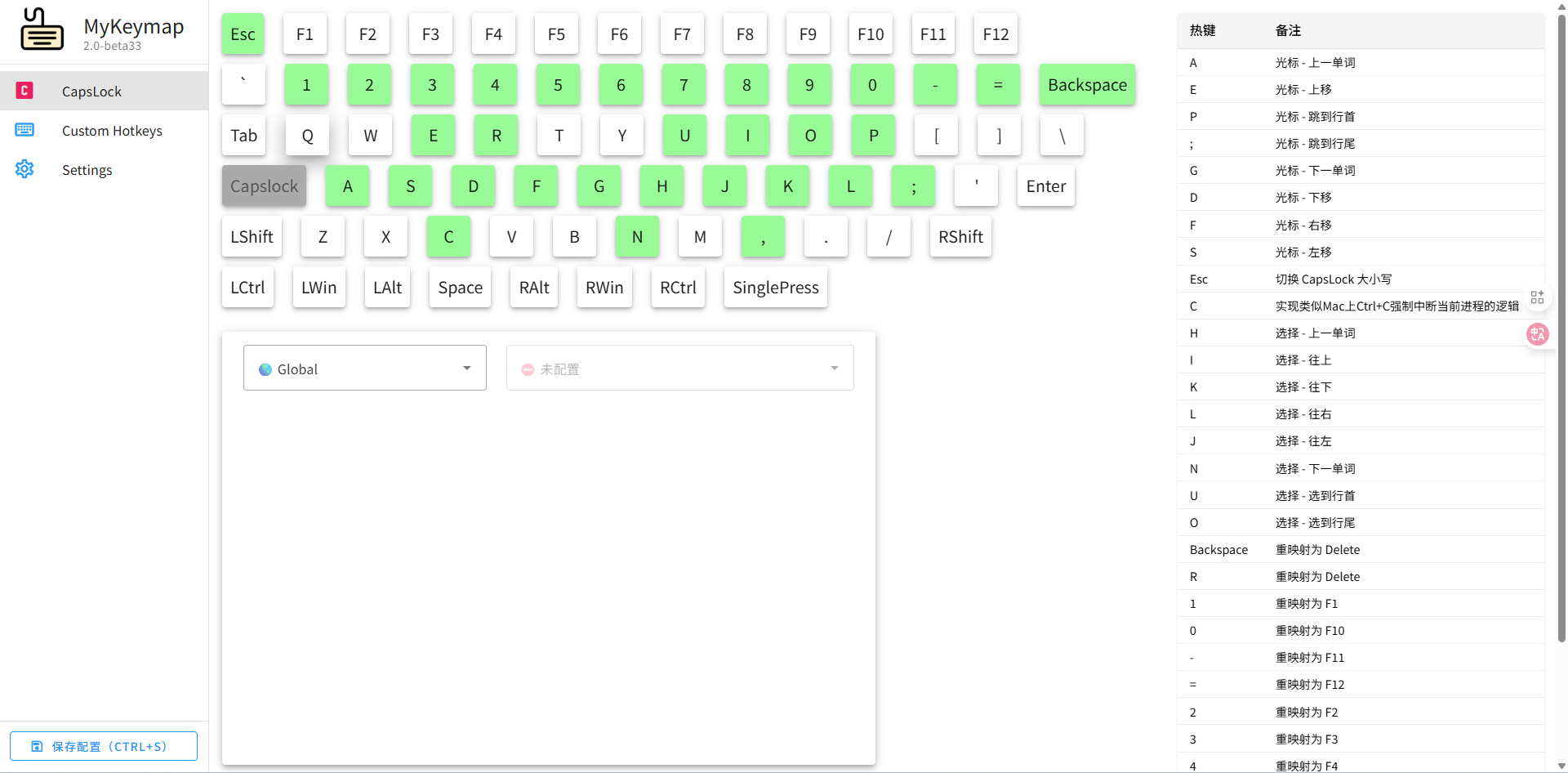Select the green semicolon key
Screen dimensions: 1568x773
913,186
